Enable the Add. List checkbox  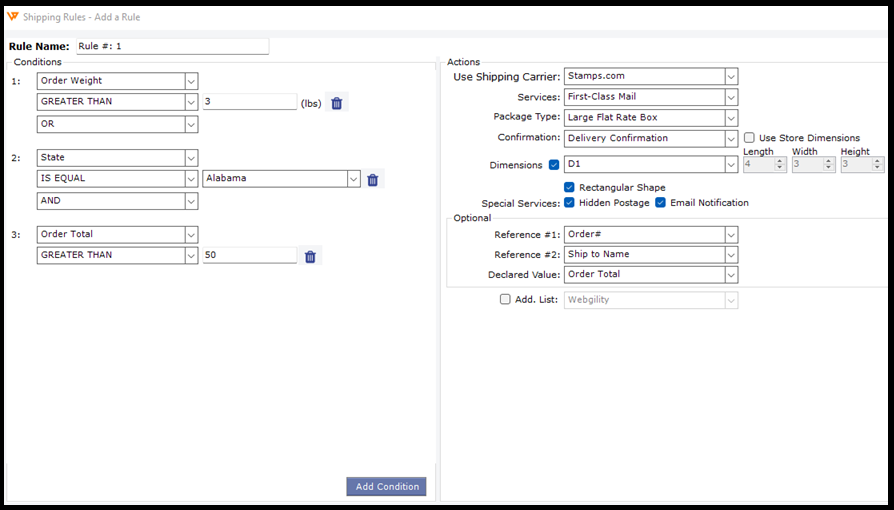(505, 299)
